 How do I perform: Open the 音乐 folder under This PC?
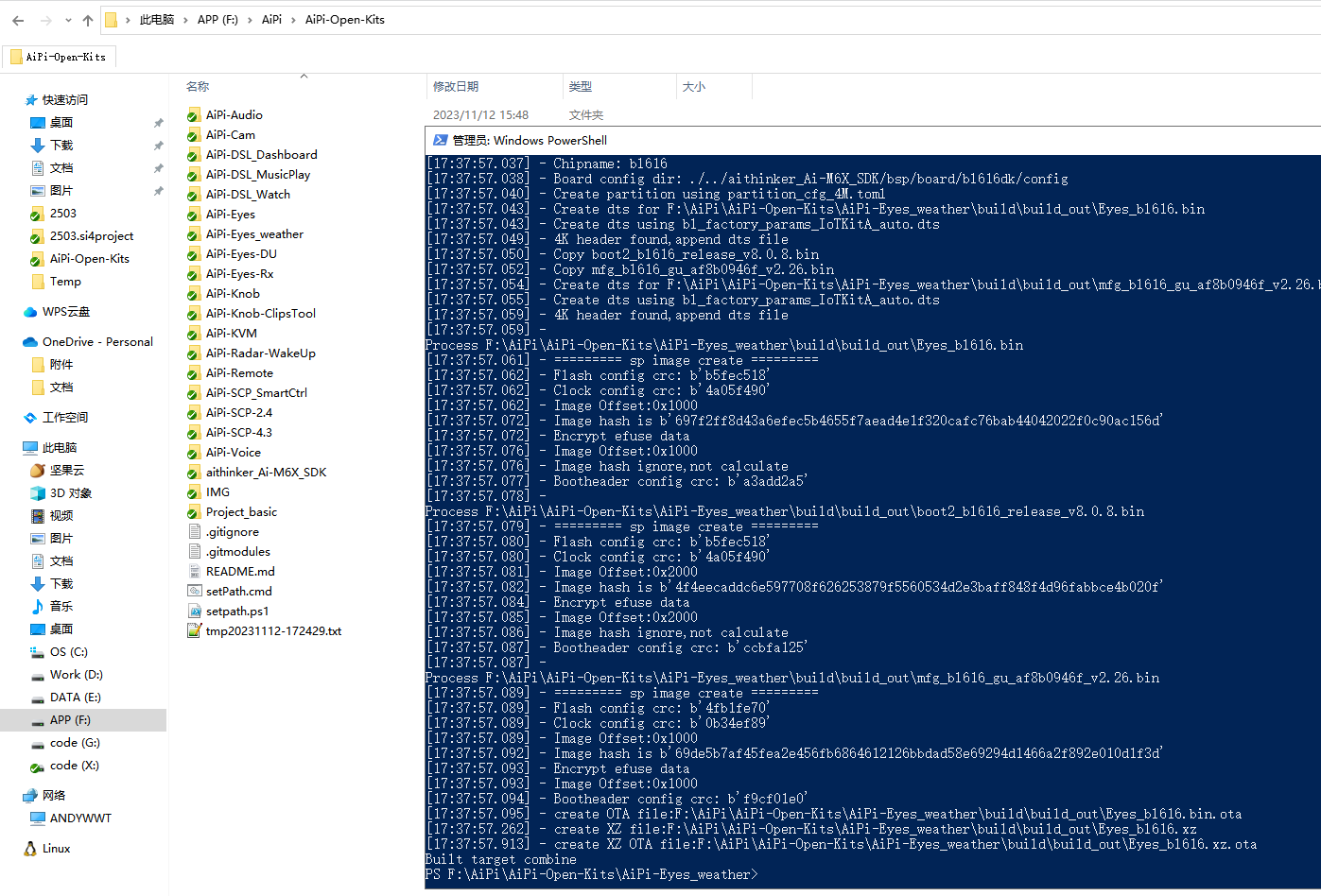[52, 607]
